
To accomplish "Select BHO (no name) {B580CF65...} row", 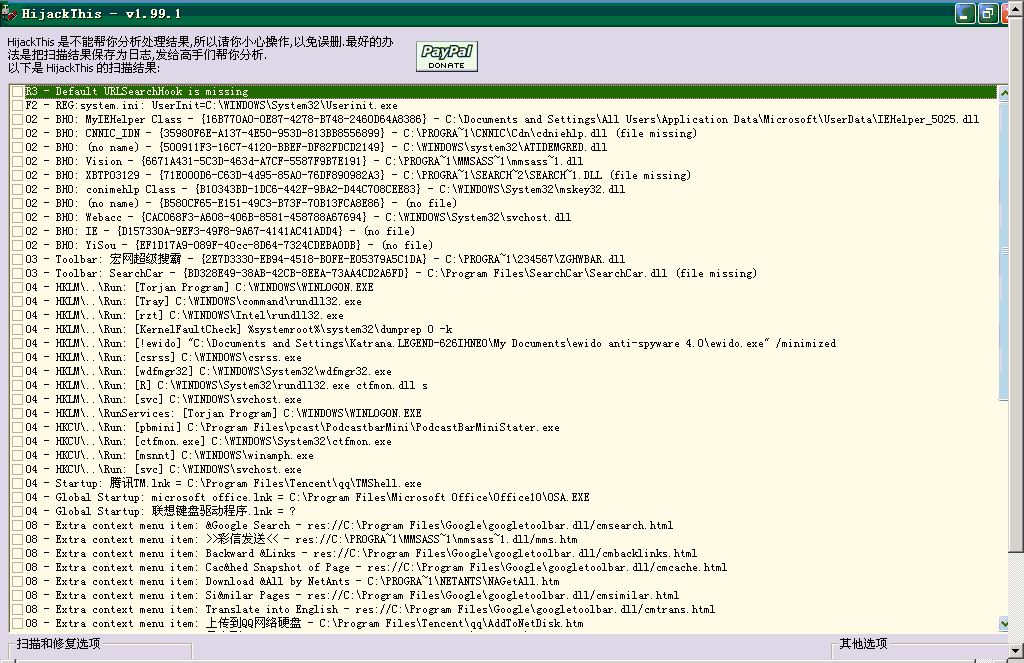I will click(x=241, y=203).
